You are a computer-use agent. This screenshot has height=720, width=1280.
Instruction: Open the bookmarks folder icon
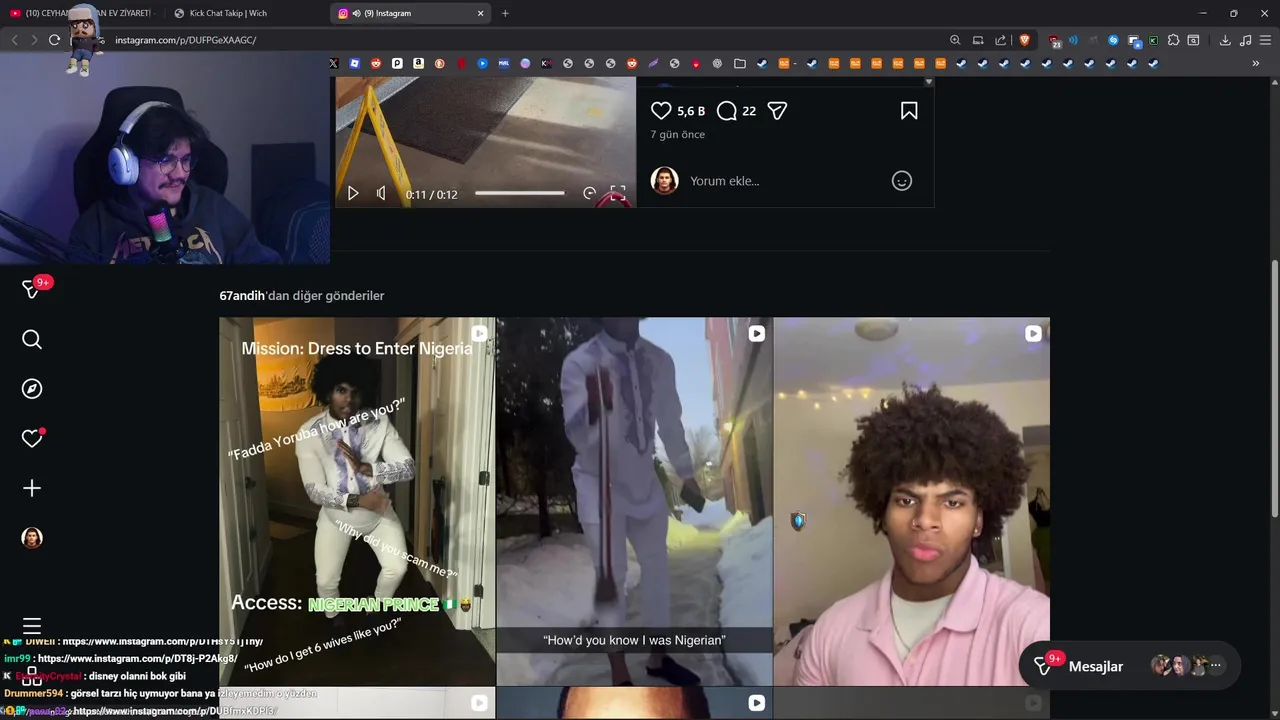click(x=739, y=63)
